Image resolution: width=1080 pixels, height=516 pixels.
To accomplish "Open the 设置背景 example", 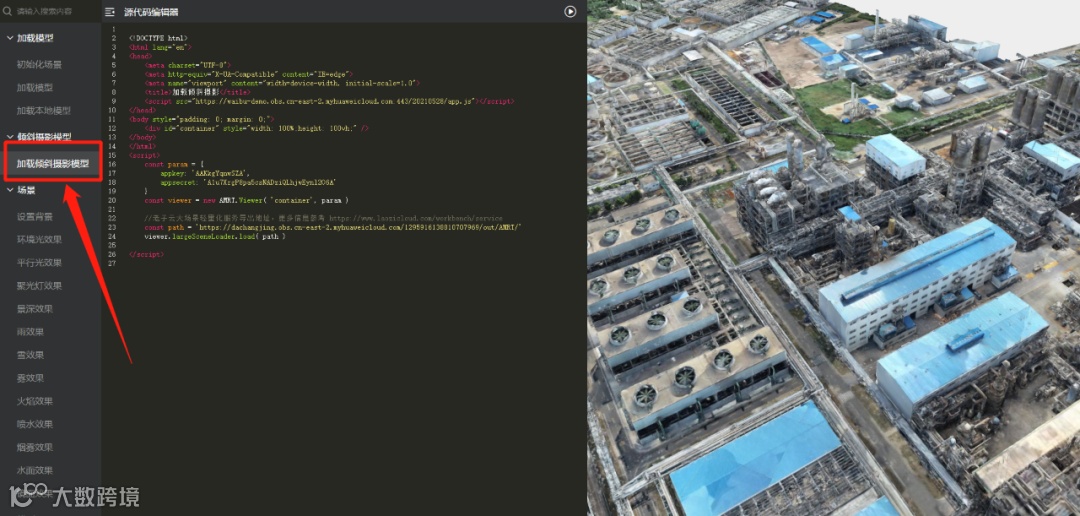I will pyautogui.click(x=35, y=216).
